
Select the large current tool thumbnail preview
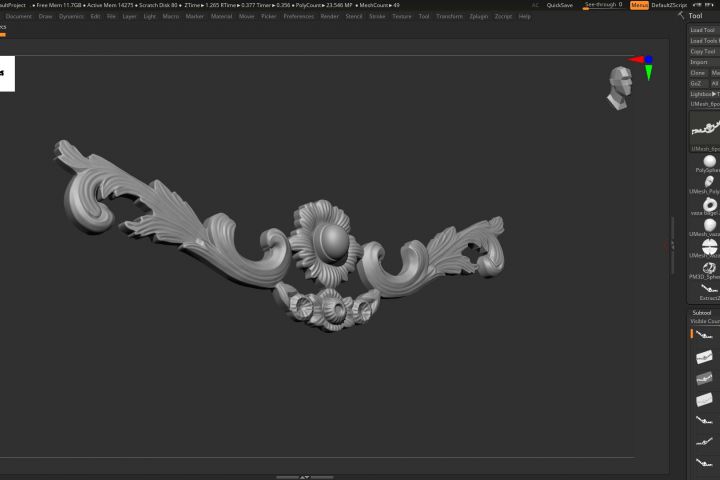click(x=705, y=128)
